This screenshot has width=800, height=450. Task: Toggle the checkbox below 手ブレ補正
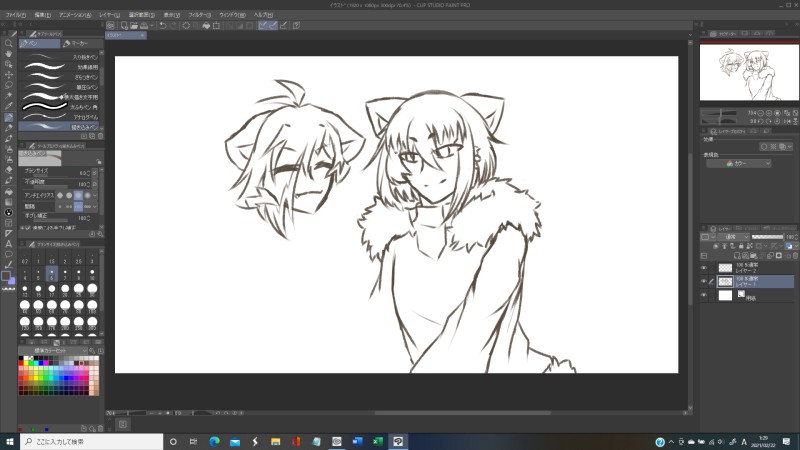point(27,228)
